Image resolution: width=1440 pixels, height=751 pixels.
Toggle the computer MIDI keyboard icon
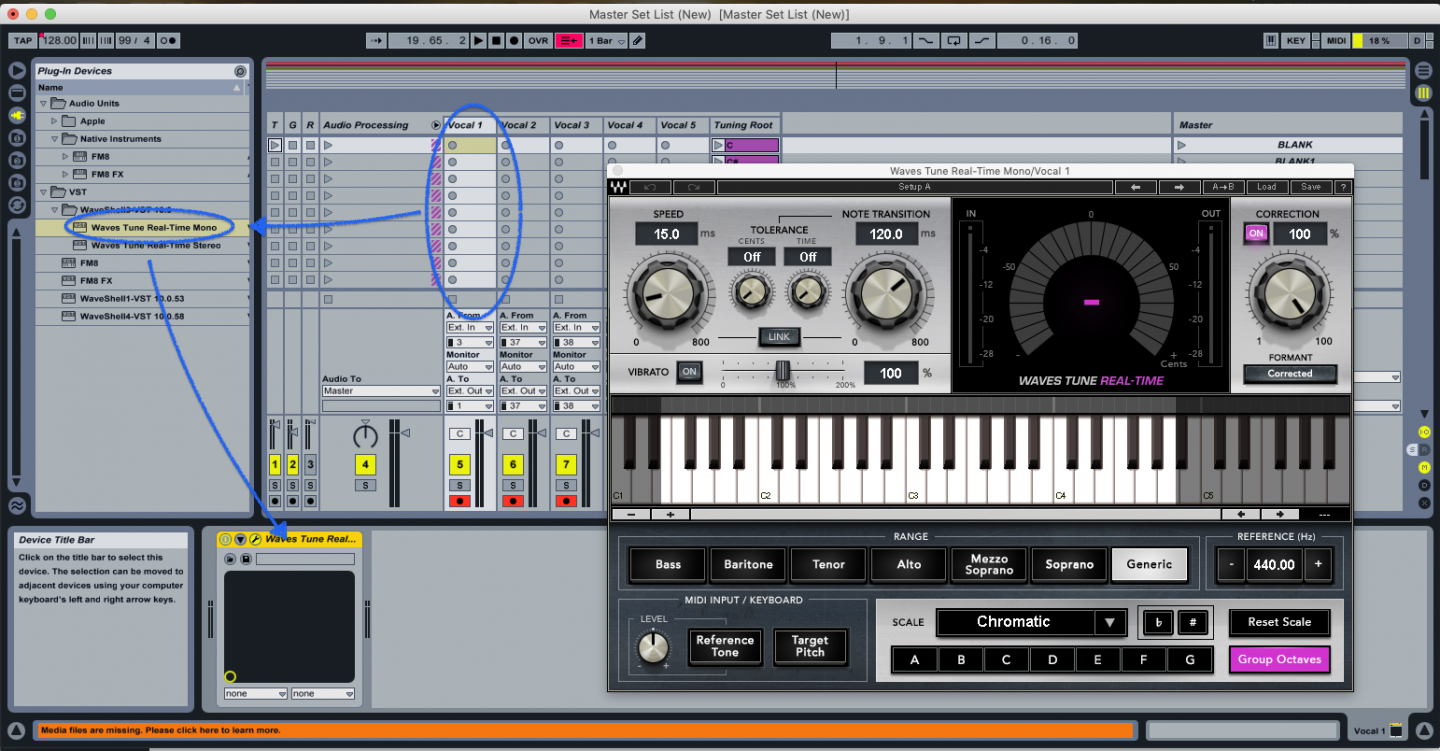coord(1270,41)
